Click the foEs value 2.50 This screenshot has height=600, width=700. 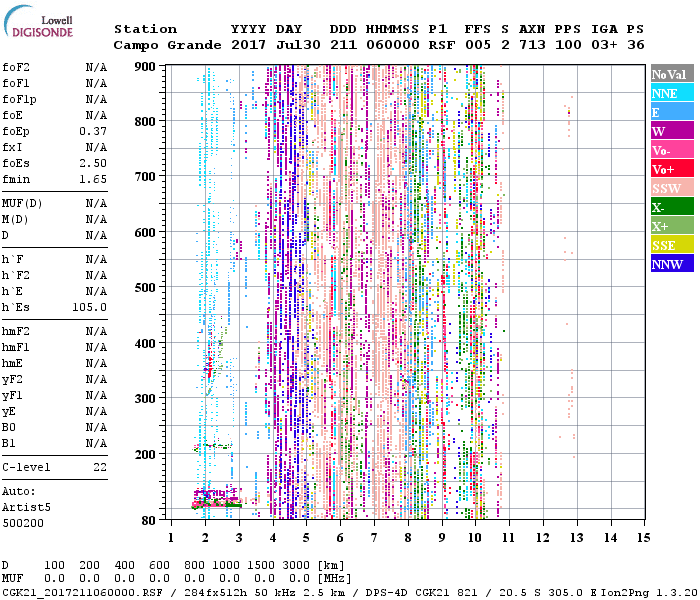pyautogui.click(x=93, y=163)
